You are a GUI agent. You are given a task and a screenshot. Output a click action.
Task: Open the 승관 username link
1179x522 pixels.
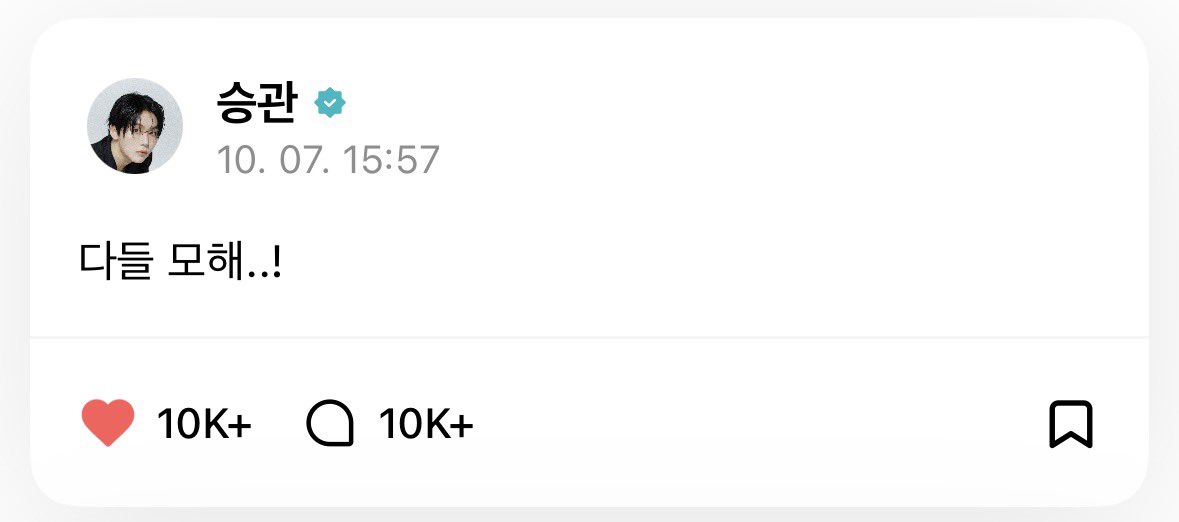point(258,103)
